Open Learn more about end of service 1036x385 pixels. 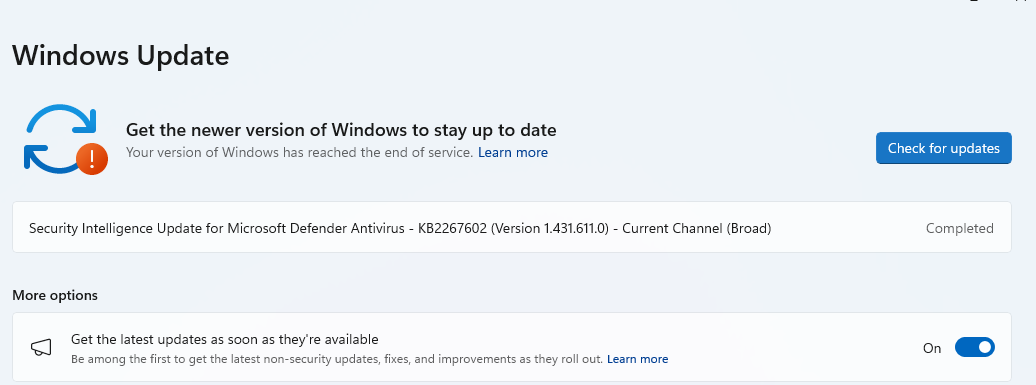point(513,153)
